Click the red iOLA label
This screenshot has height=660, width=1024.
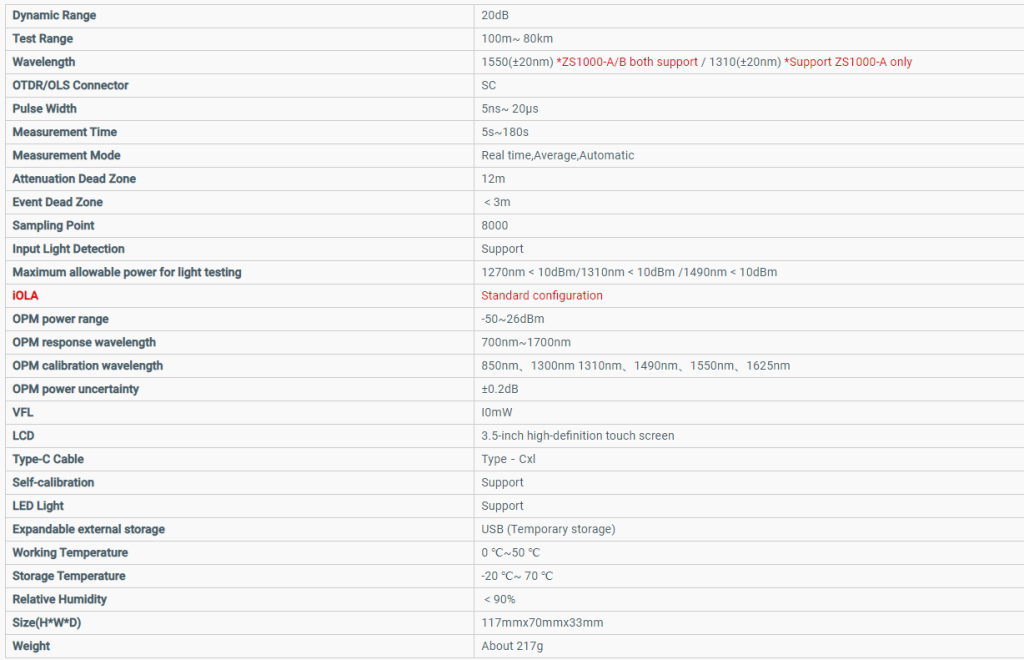25,296
